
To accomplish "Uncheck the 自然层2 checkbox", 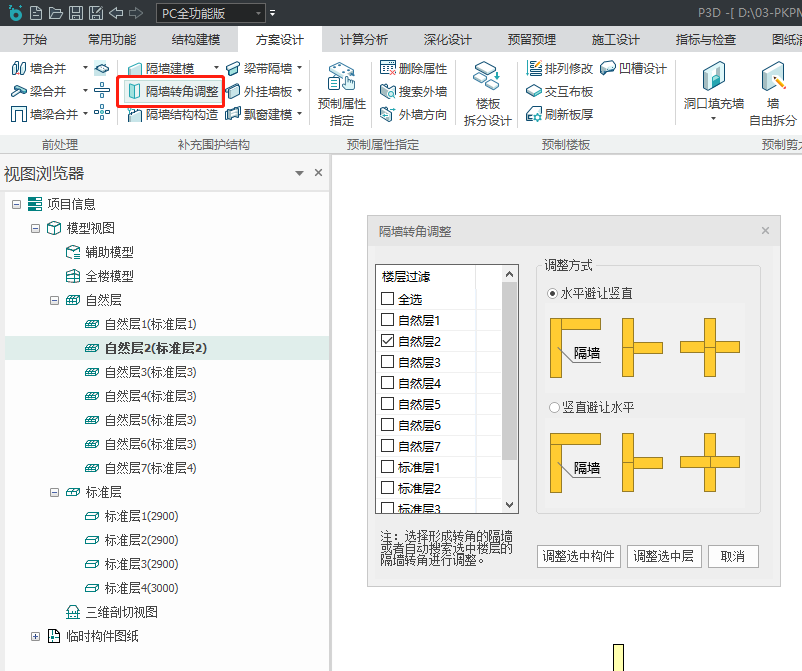I will pyautogui.click(x=387, y=341).
